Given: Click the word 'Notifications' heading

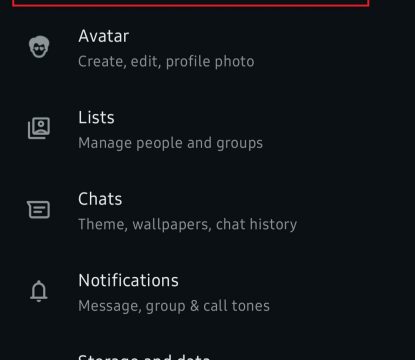Looking at the screenshot, I should click(128, 280).
